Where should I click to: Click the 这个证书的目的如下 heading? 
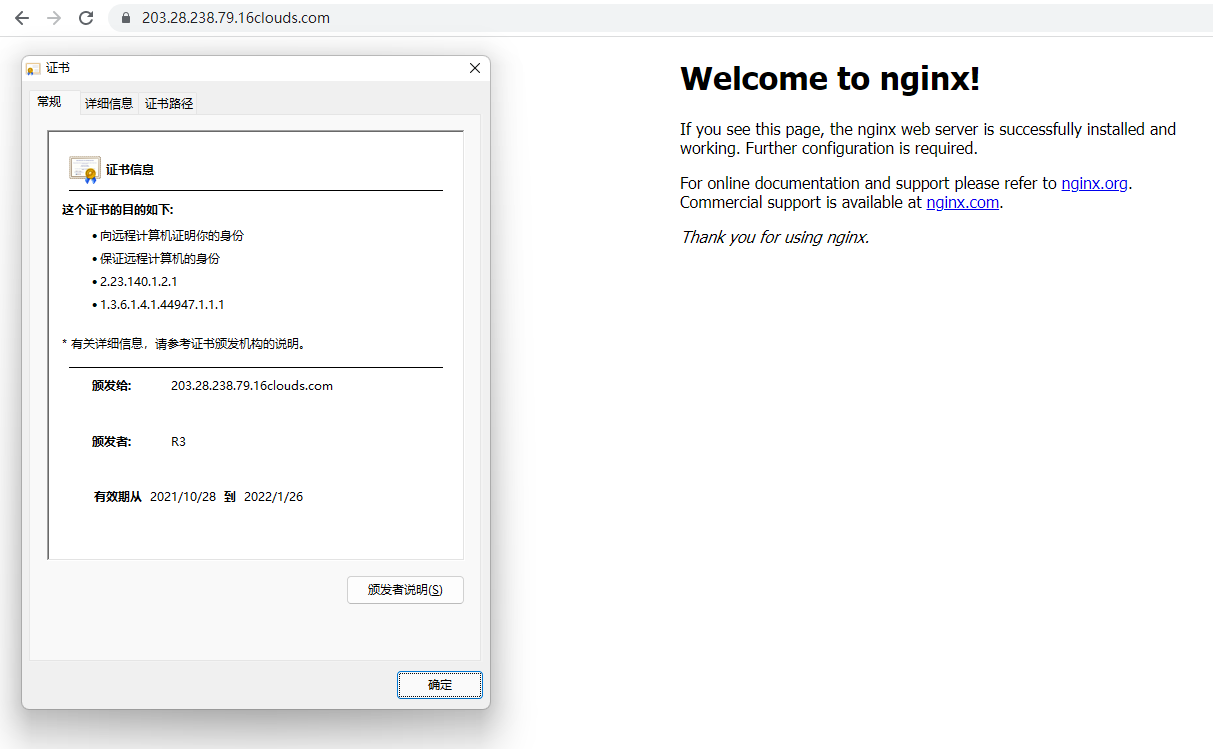[118, 210]
